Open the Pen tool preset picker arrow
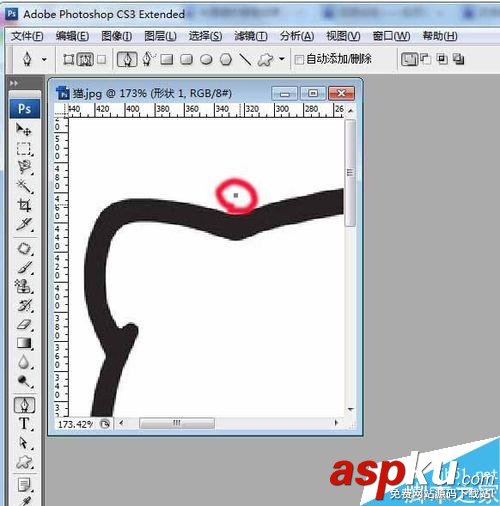 point(44,60)
